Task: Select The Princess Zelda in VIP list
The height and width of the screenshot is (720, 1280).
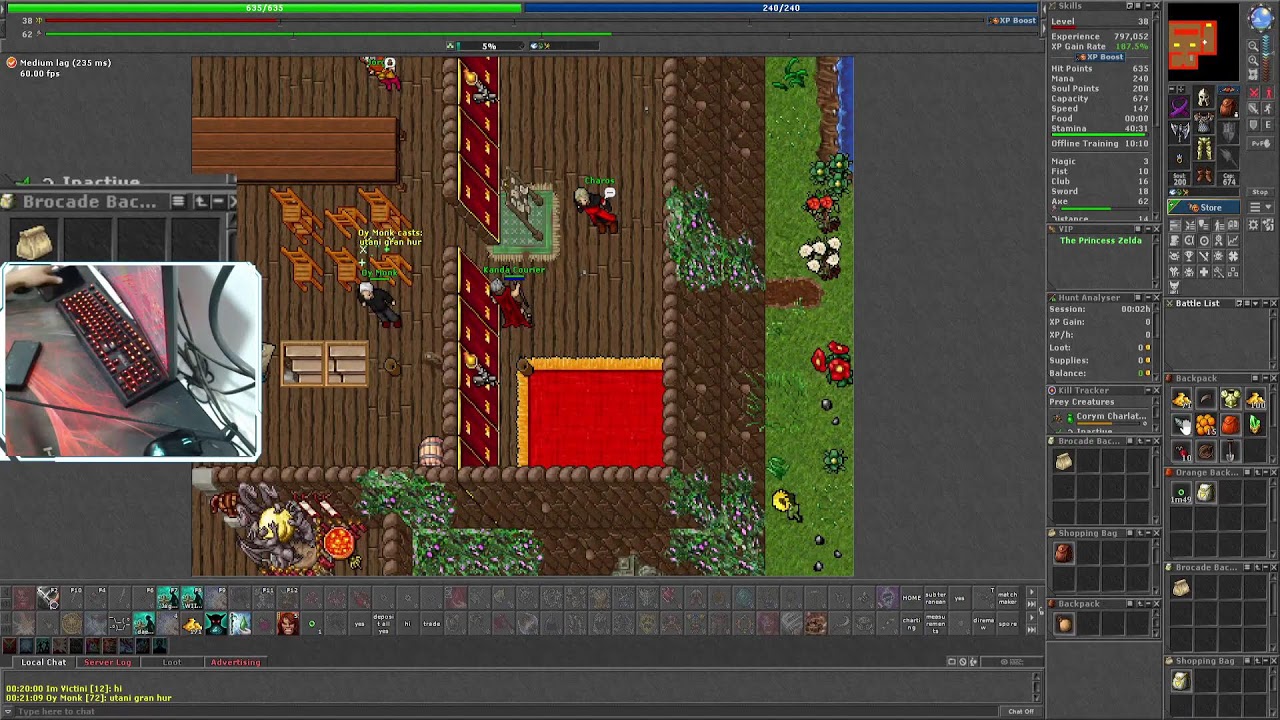Action: click(x=1100, y=241)
